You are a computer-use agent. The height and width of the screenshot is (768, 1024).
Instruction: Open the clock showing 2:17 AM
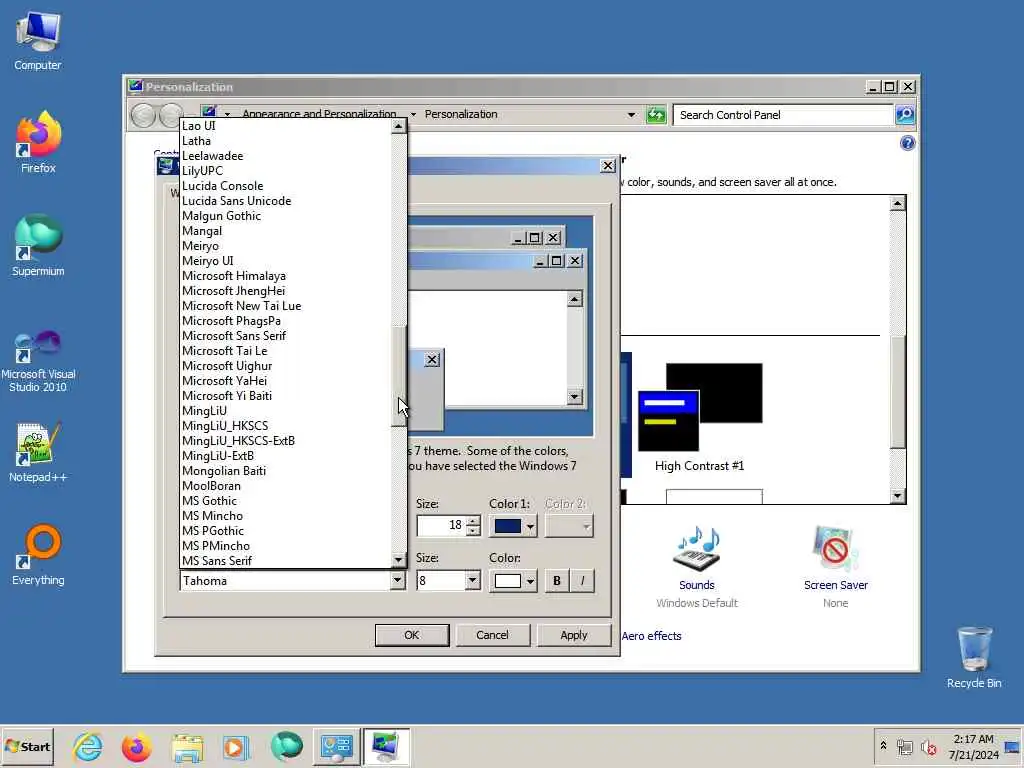(974, 746)
